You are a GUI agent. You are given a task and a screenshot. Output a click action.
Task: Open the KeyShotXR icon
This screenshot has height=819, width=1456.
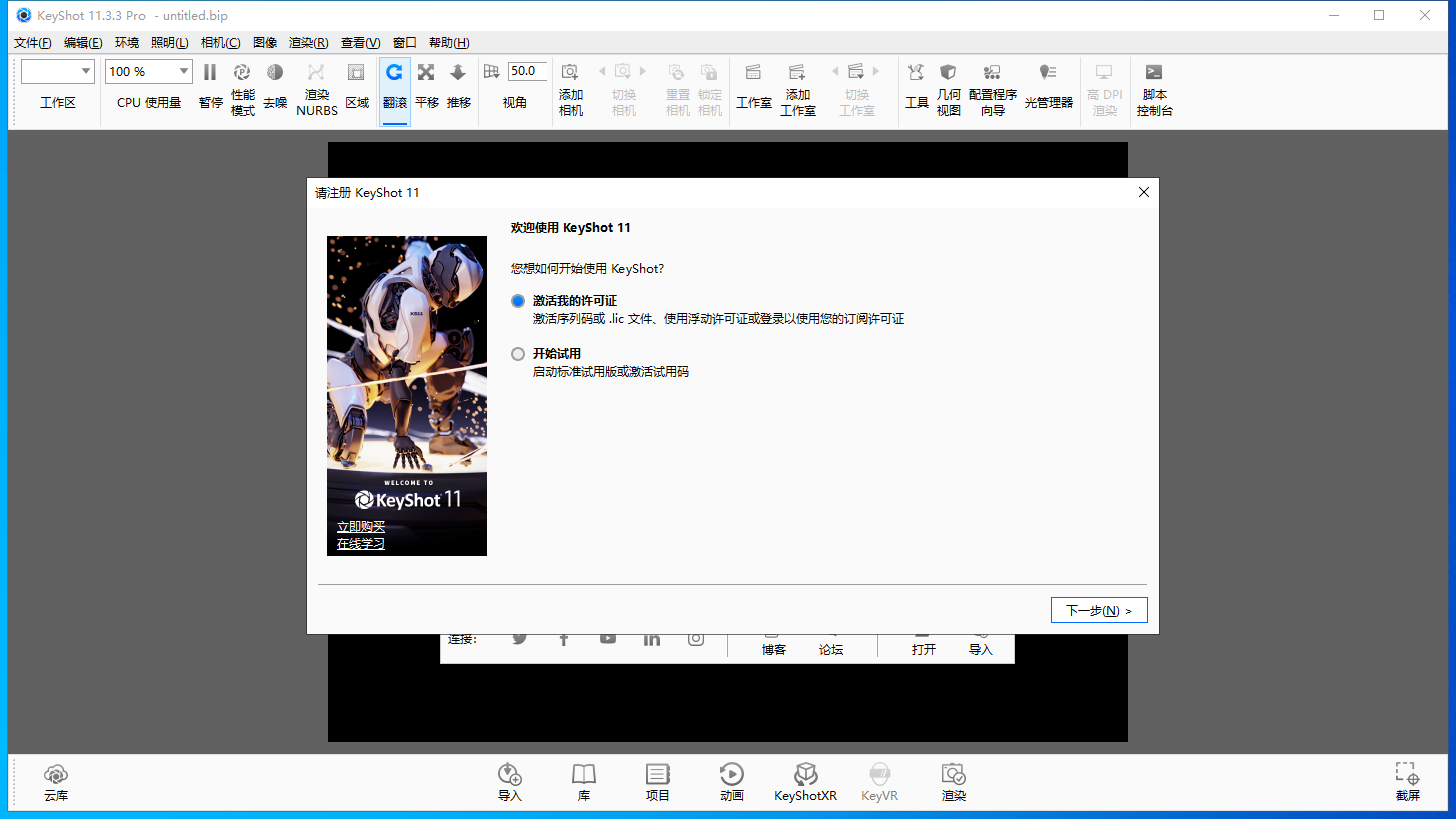pos(806,774)
